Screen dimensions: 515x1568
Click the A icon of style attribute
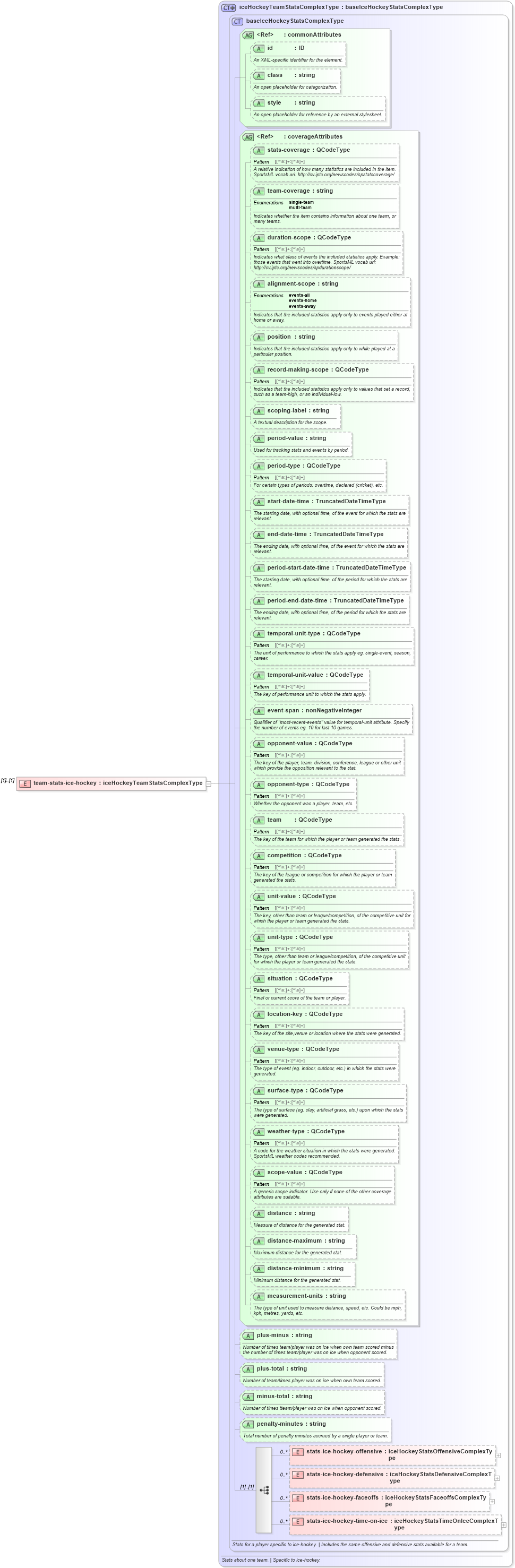[259, 103]
